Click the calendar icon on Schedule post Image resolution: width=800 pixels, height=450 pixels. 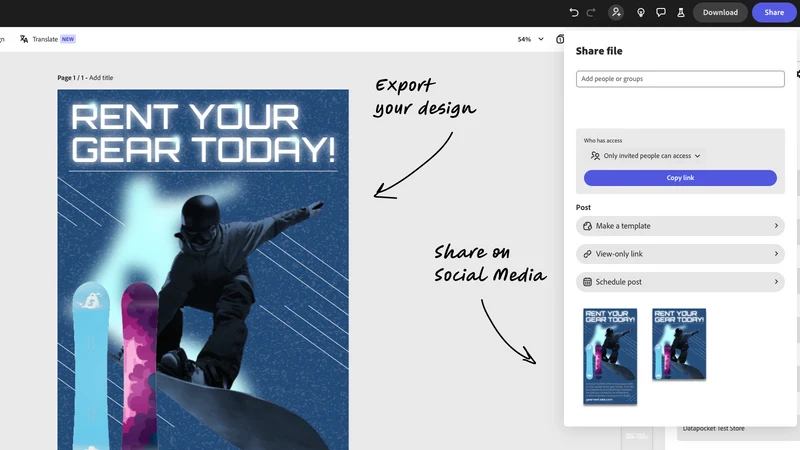(587, 282)
